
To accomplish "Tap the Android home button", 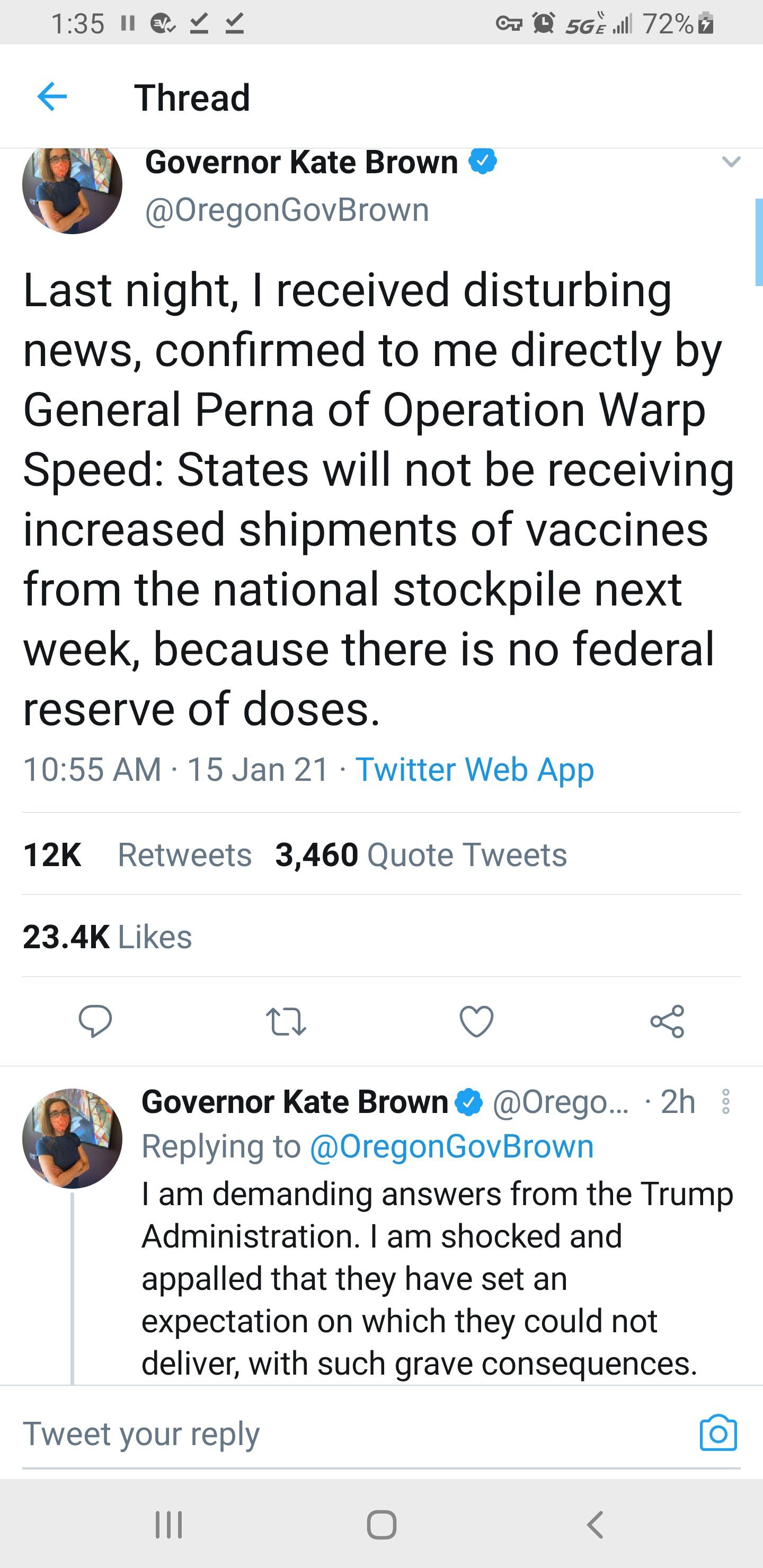I will [x=382, y=1526].
